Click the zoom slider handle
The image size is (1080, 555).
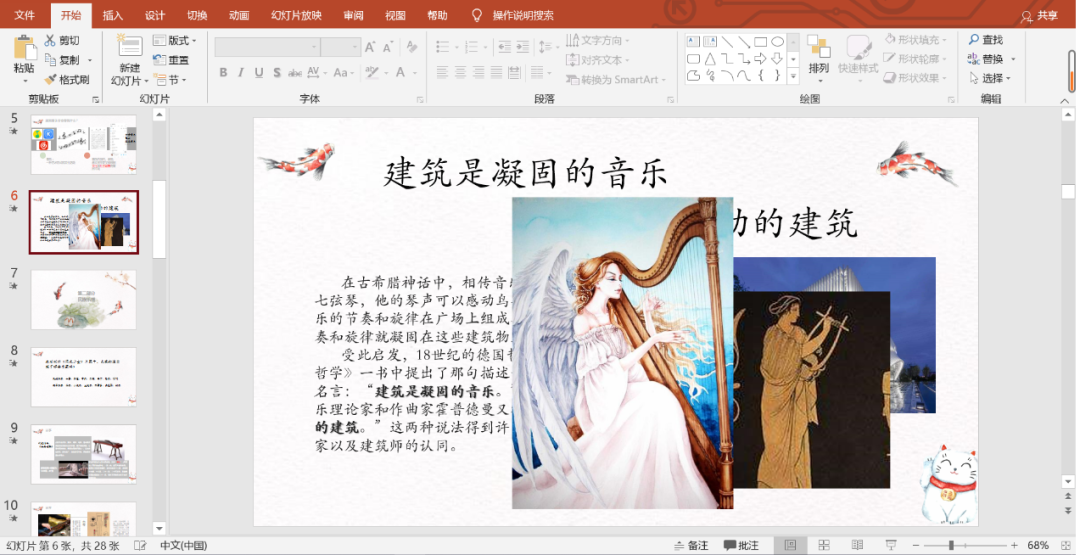pyautogui.click(x=951, y=545)
